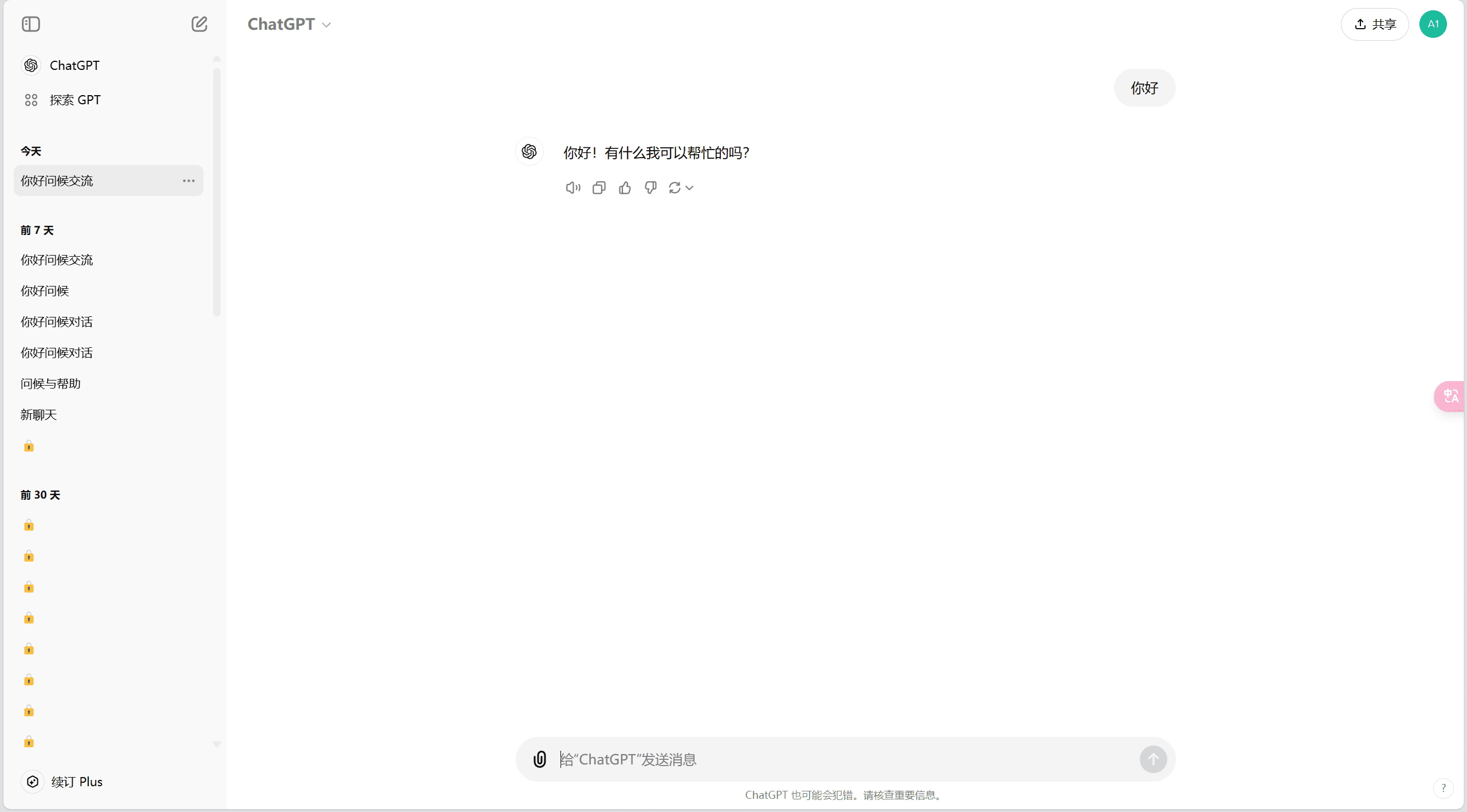Click the first locked chat under 前 30 天
The image size is (1467, 812).
click(x=29, y=525)
